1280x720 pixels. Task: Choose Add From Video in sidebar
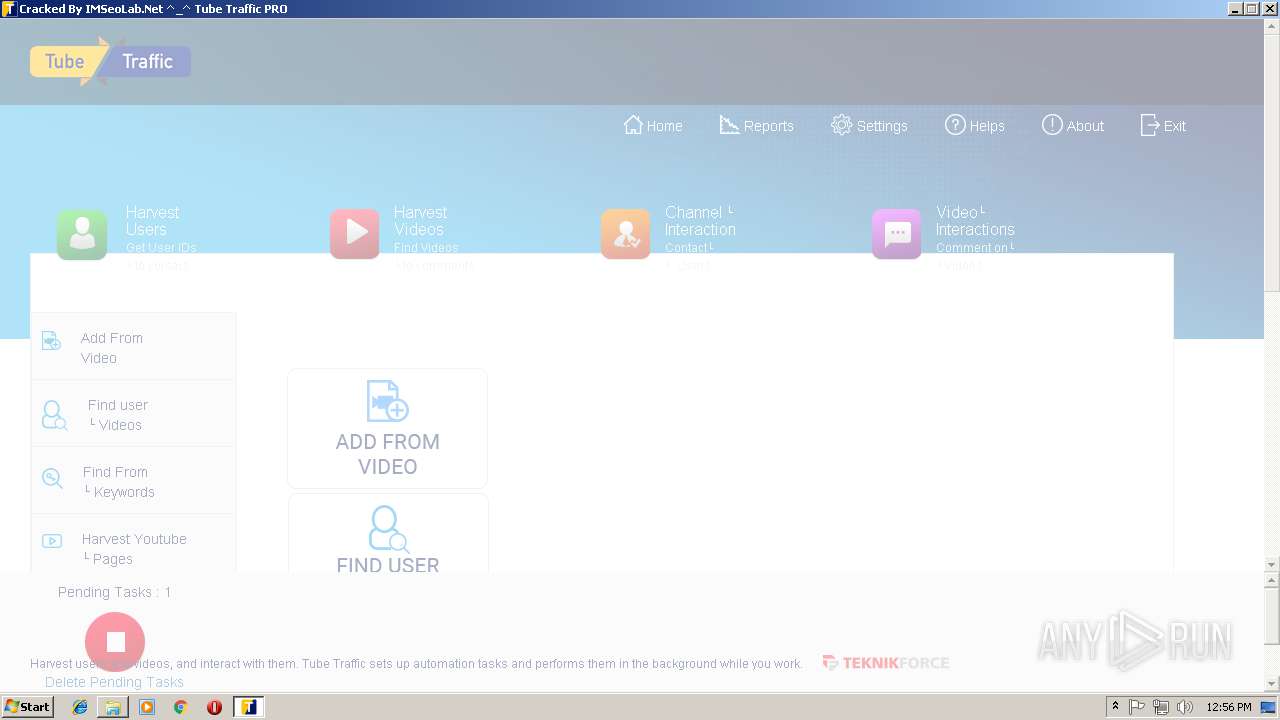tap(134, 347)
